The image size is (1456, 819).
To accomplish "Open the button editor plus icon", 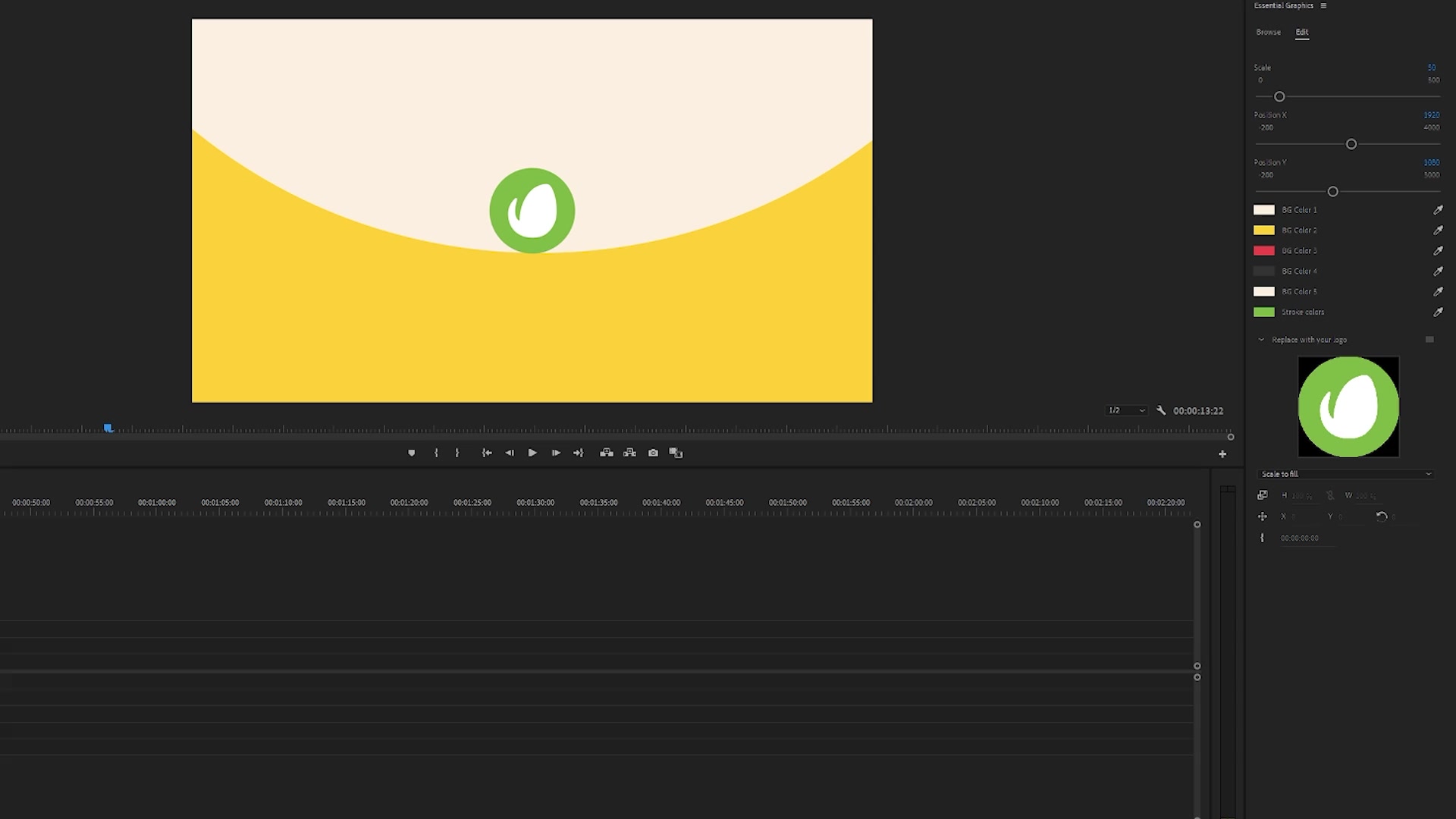I will coord(1222,454).
